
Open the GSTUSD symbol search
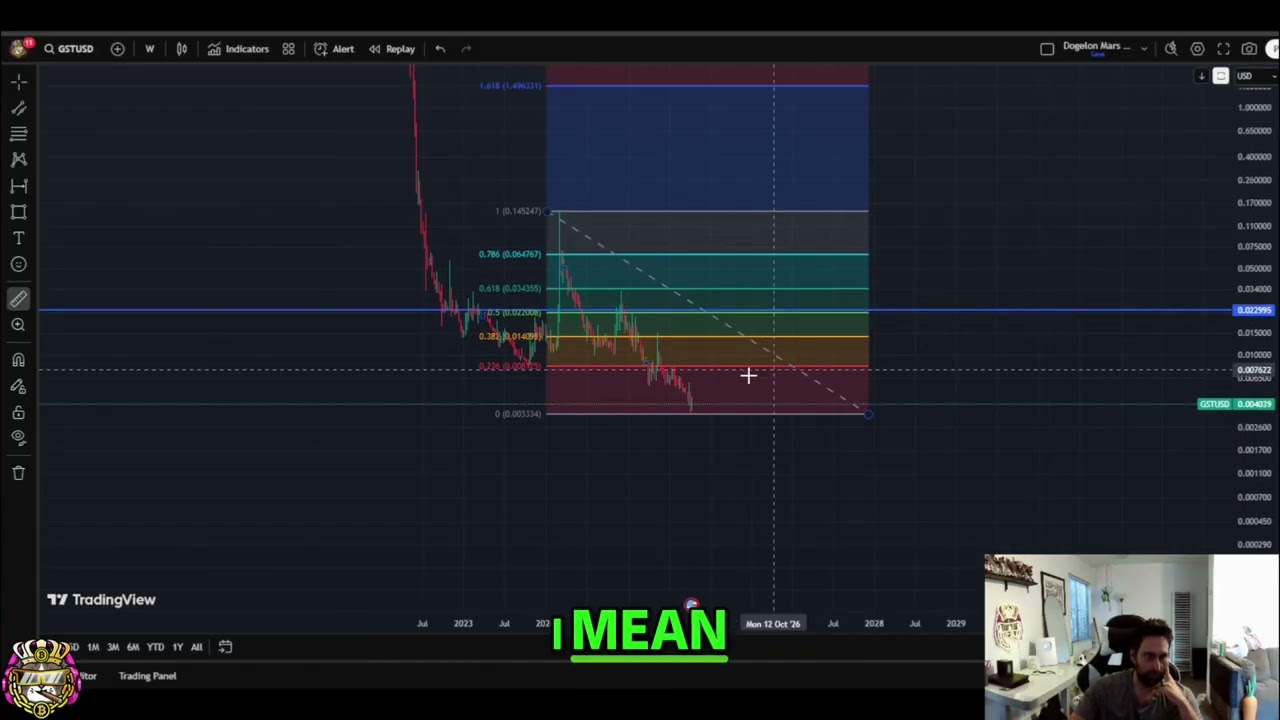pos(68,49)
